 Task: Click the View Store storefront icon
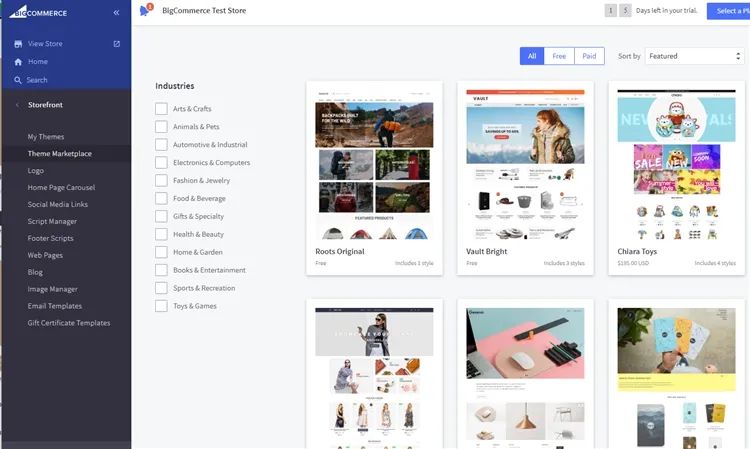click(x=18, y=44)
